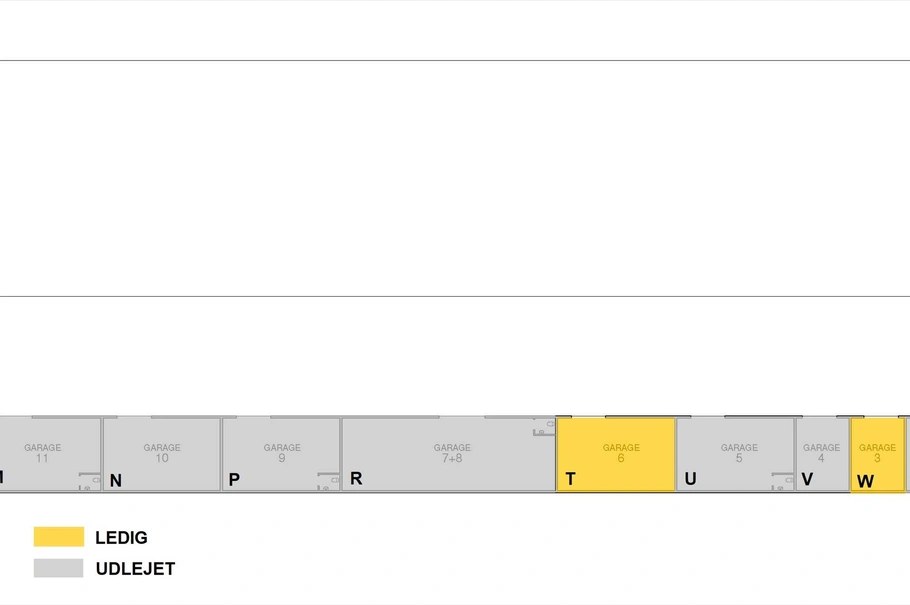
Task: Click the toilet icon in Garage 5
Action: coord(782,482)
